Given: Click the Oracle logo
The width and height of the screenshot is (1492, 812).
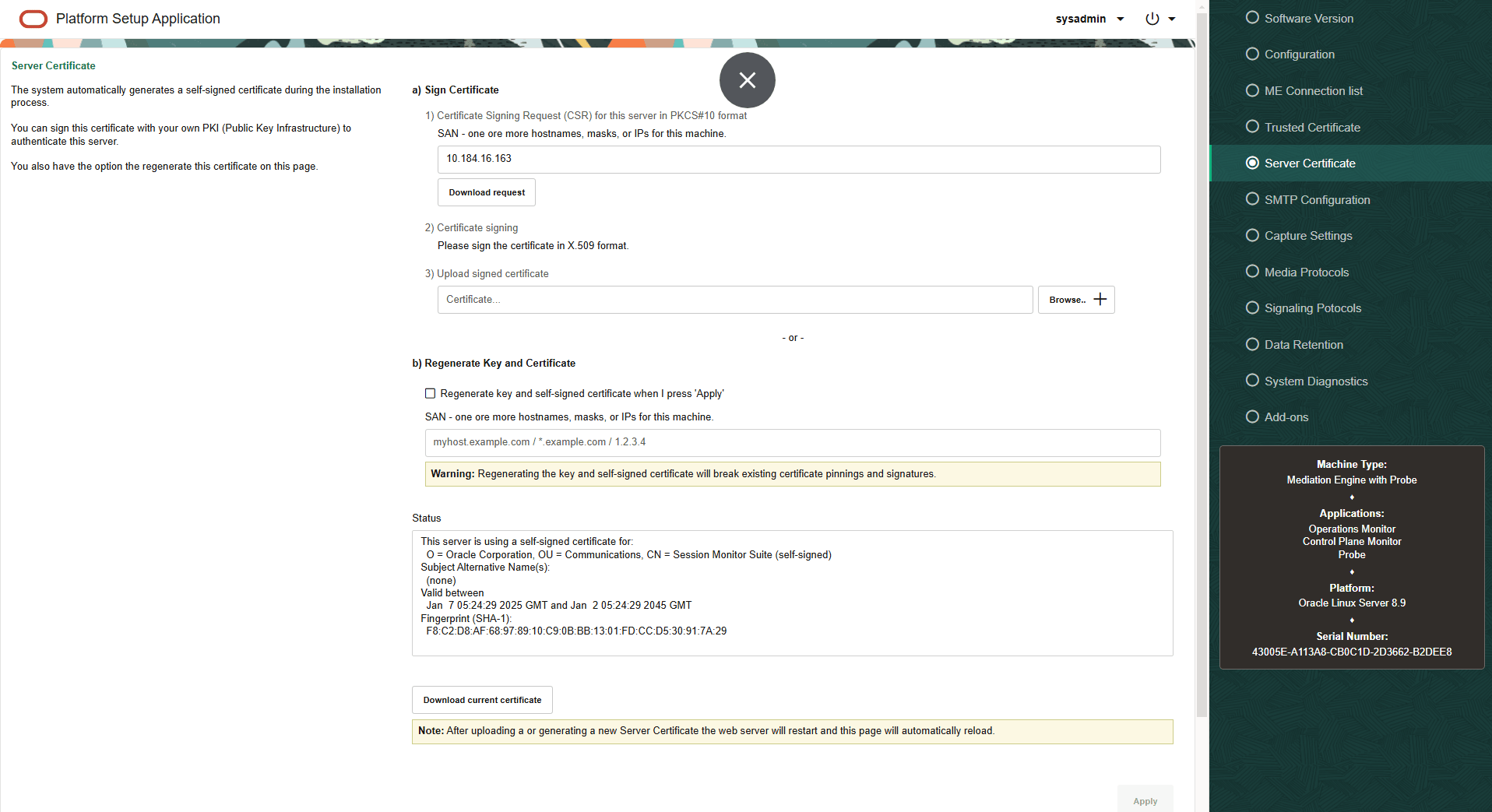Looking at the screenshot, I should (x=33, y=19).
